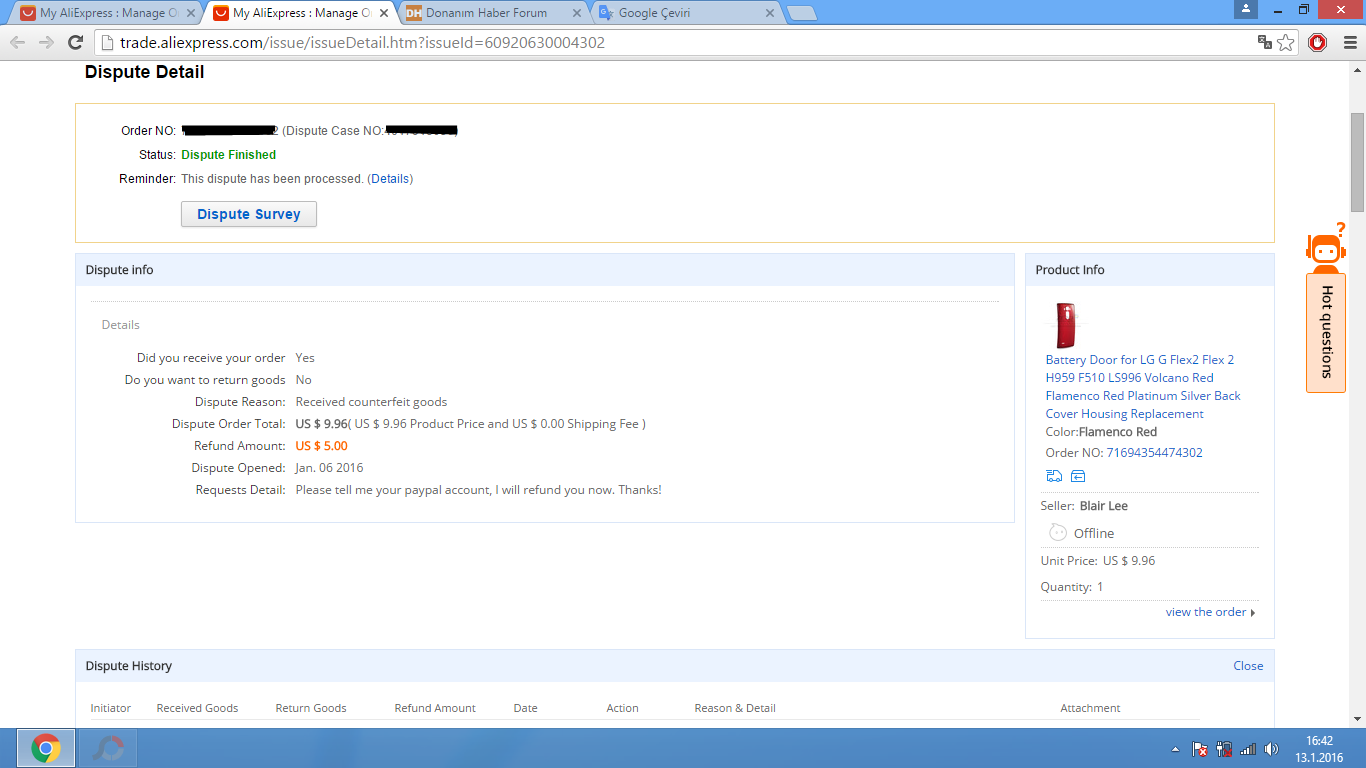Click the Refund Amount column header
Image resolution: width=1366 pixels, height=768 pixels.
[x=435, y=708]
